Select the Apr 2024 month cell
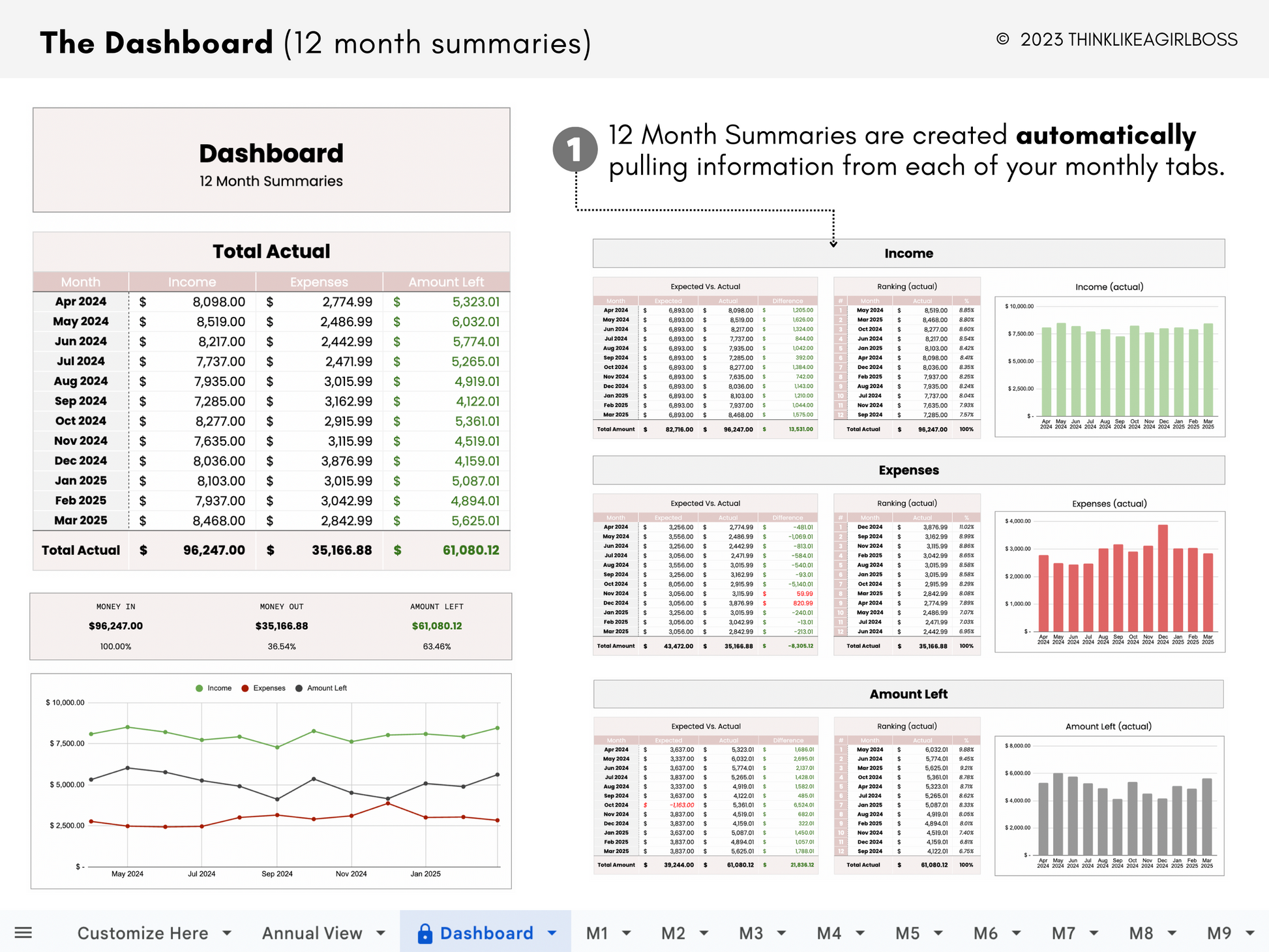 tap(80, 302)
